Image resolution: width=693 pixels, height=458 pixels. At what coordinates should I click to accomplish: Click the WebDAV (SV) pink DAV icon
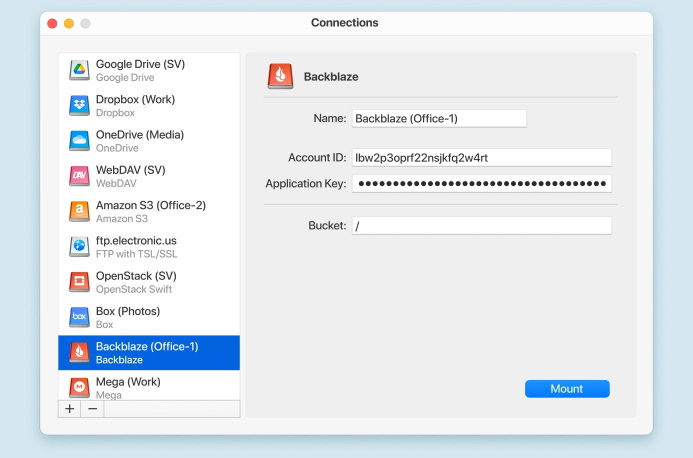click(x=79, y=176)
